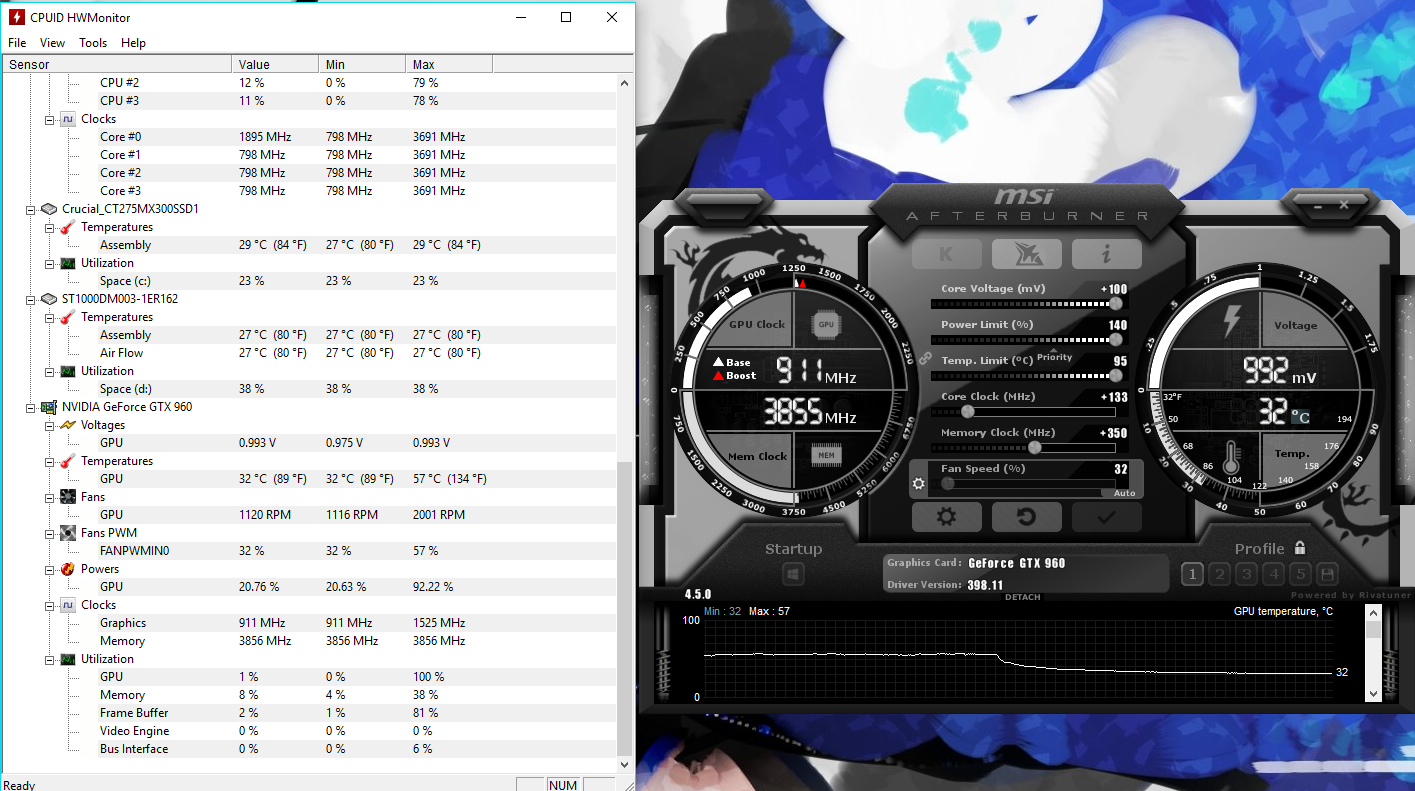This screenshot has width=1415, height=791.
Task: Launch Kombustor with the K button
Action: click(946, 254)
